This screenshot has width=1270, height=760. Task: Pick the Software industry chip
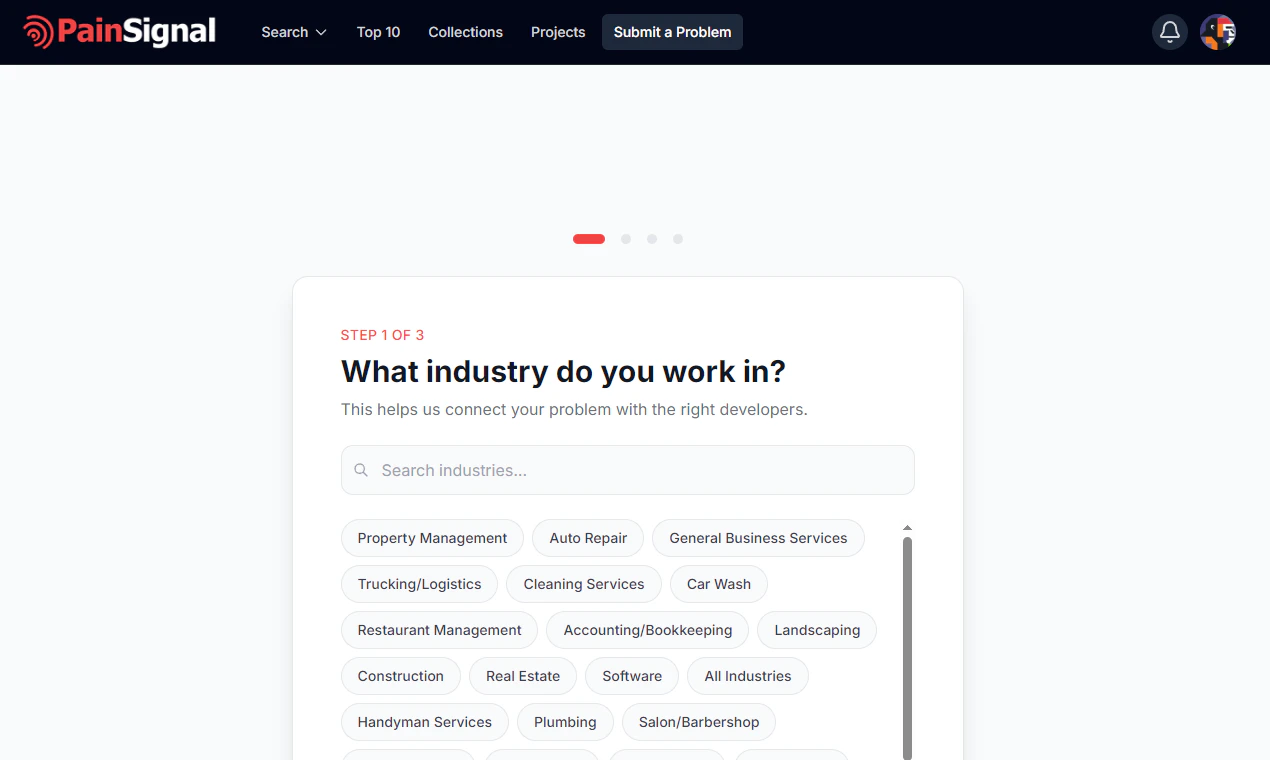[x=632, y=676]
